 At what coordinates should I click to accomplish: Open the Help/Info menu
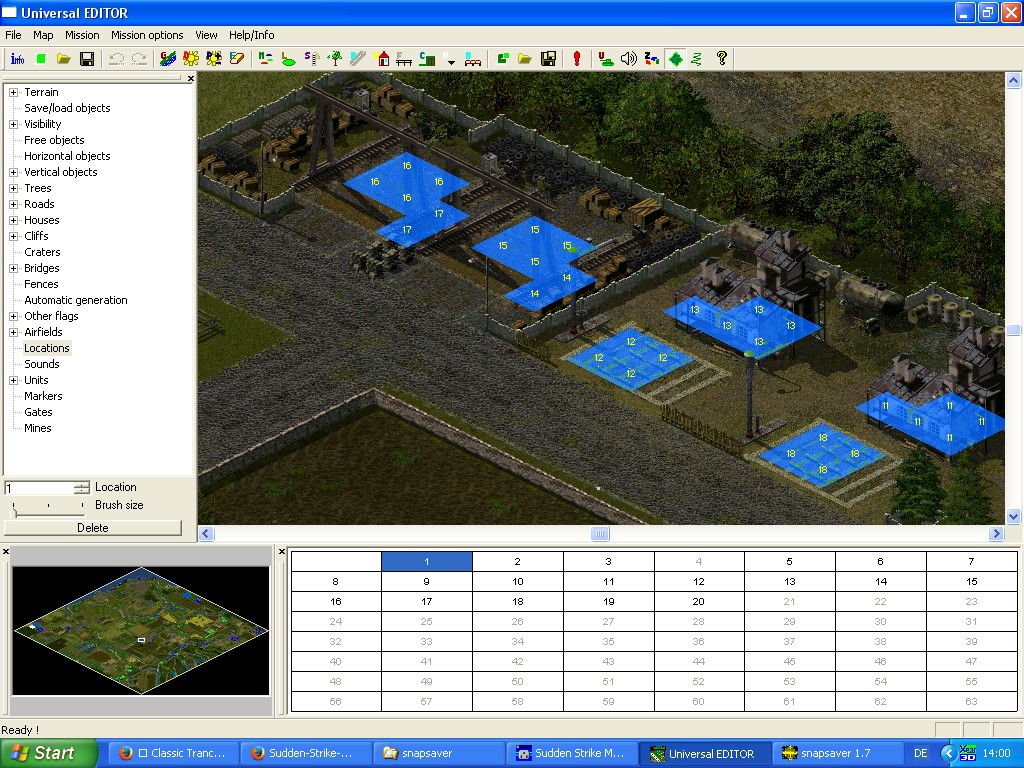point(251,35)
